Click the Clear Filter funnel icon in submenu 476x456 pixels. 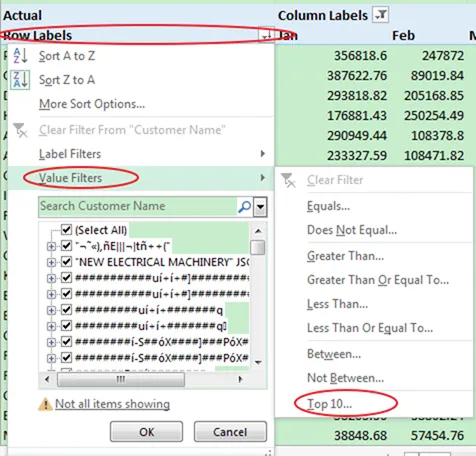(x=288, y=180)
